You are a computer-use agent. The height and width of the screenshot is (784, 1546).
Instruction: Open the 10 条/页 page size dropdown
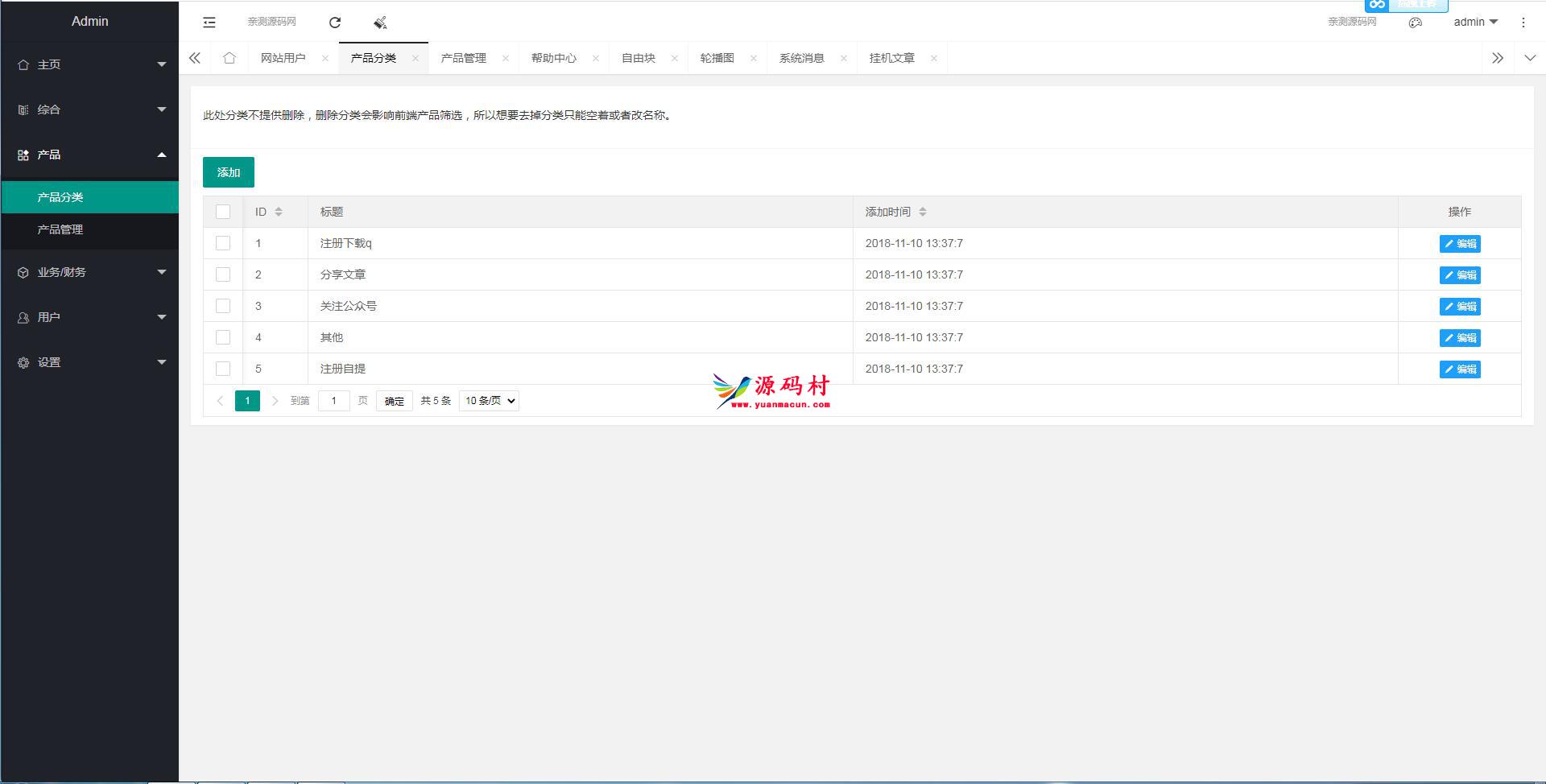click(x=489, y=401)
